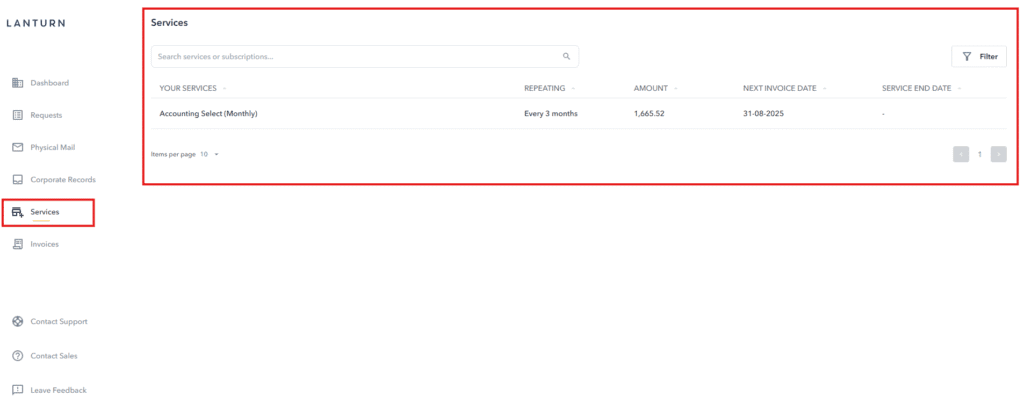Go to the Invoices page
The image size is (1024, 403).
click(x=45, y=244)
